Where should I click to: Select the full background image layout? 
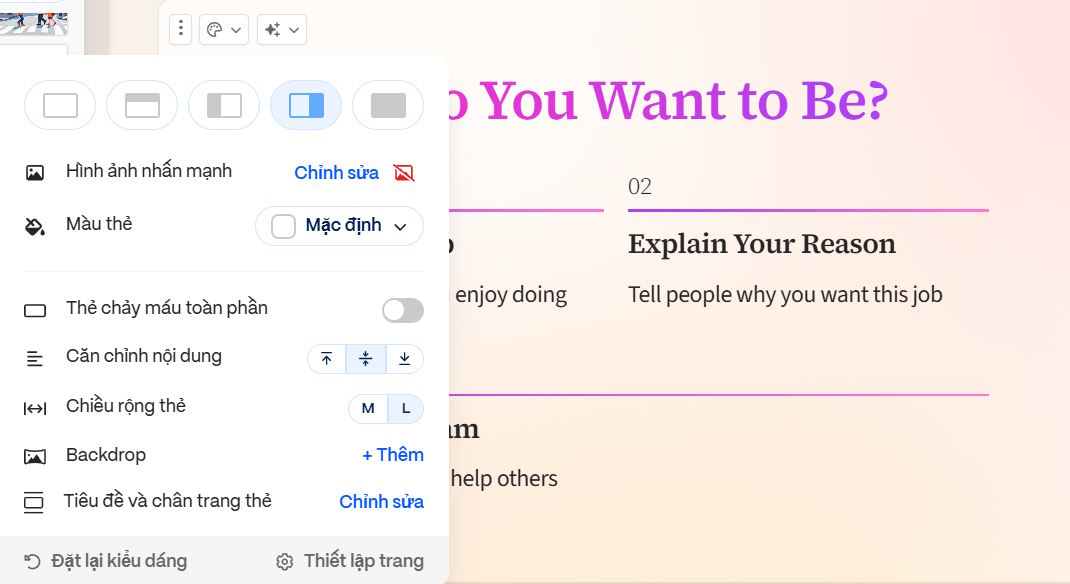coord(388,105)
